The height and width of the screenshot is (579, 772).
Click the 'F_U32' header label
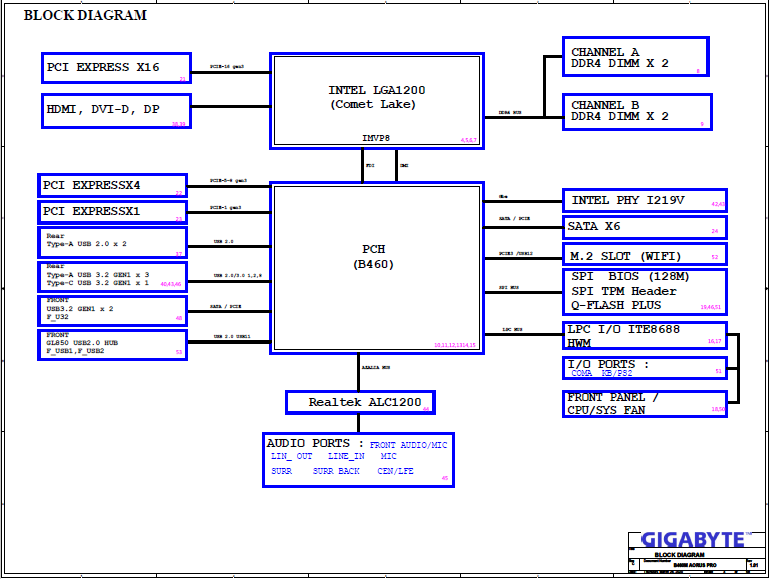(58, 317)
